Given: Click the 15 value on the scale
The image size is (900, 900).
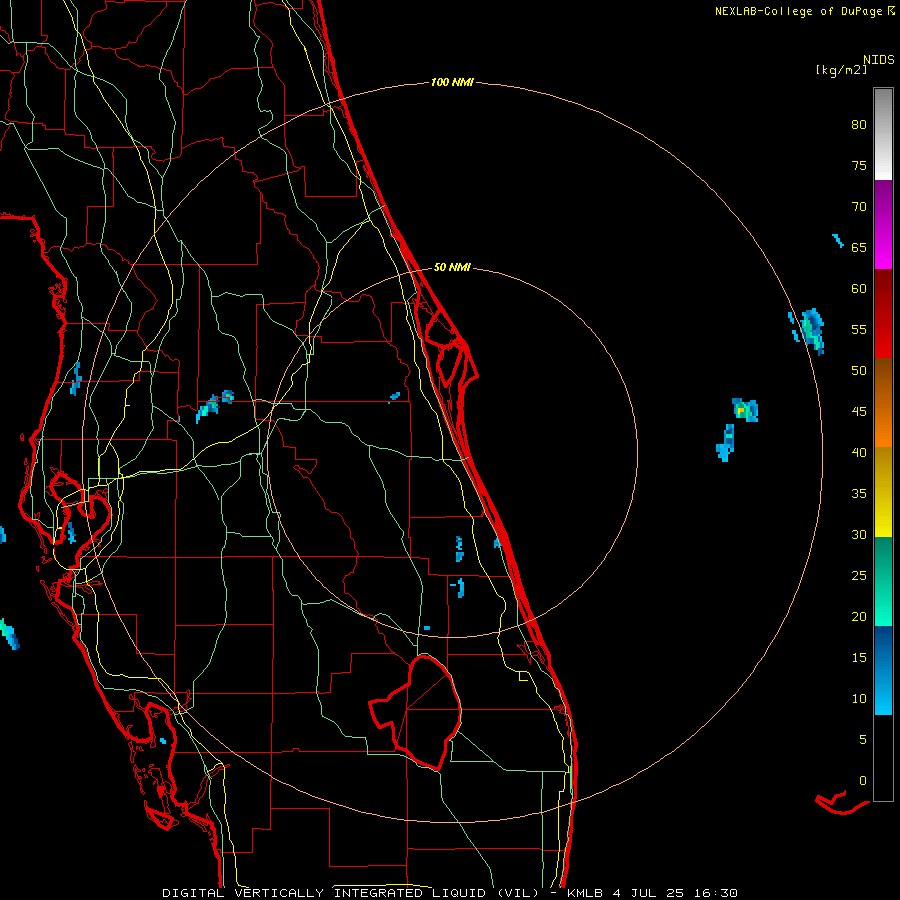Looking at the screenshot, I should tap(859, 658).
